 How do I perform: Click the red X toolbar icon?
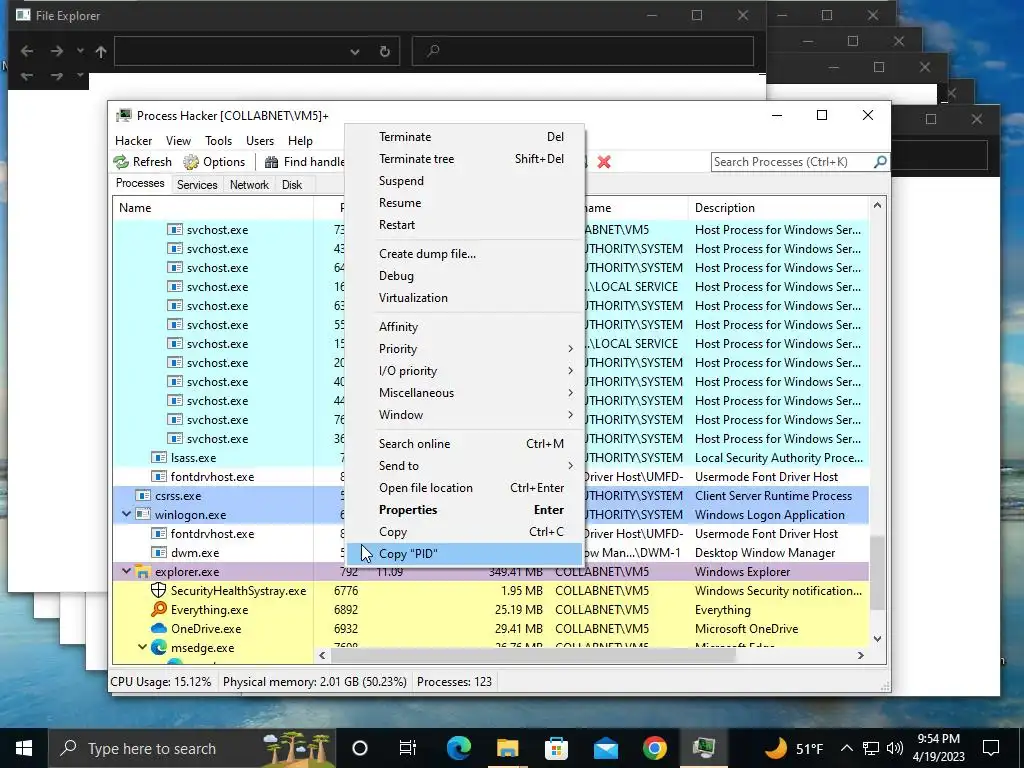[604, 162]
